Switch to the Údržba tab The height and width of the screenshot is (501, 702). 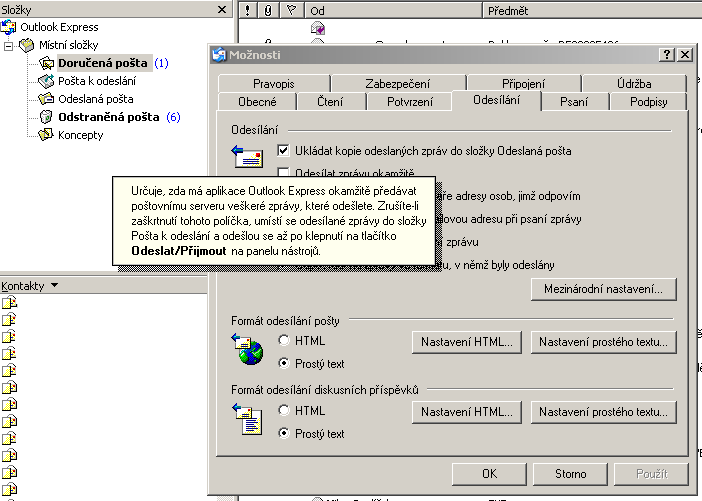[634, 84]
